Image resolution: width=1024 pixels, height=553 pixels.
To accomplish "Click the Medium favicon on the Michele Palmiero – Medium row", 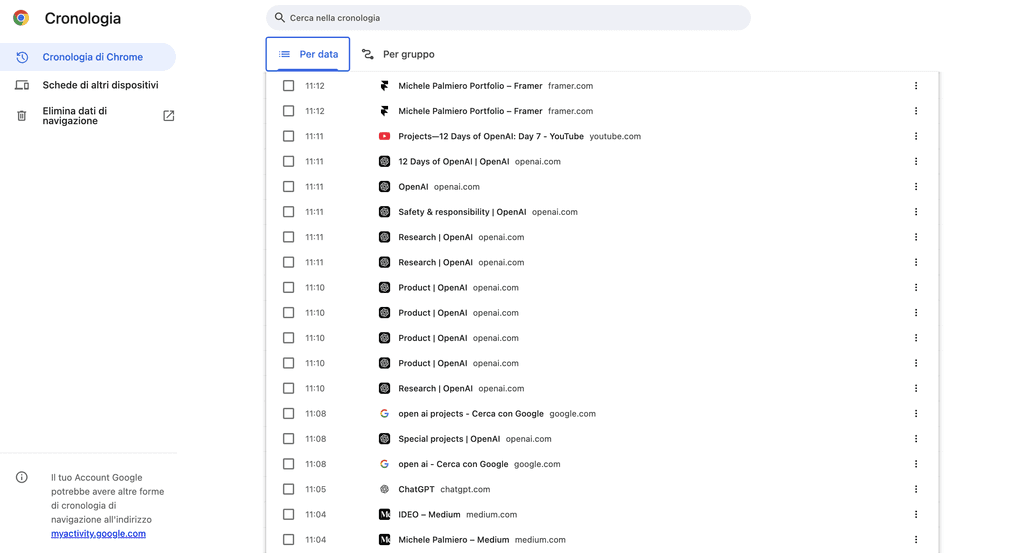I will coord(385,539).
